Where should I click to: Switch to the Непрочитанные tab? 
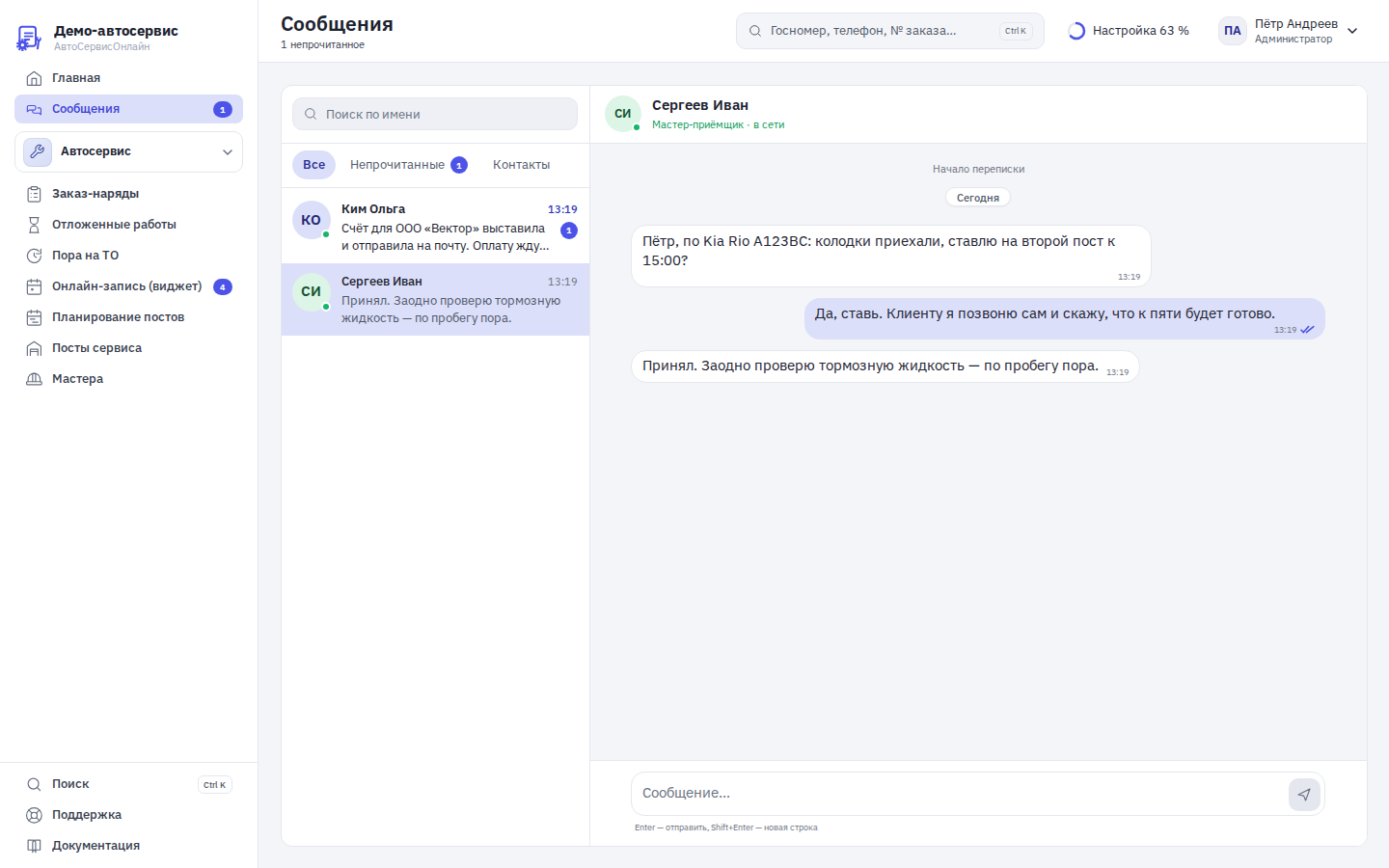click(x=408, y=165)
